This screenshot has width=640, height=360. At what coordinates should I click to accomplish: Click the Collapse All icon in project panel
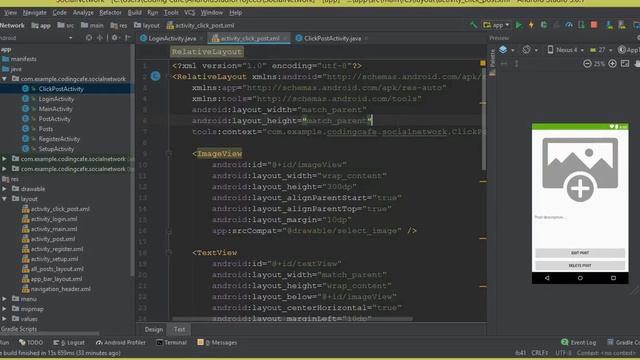coord(100,38)
